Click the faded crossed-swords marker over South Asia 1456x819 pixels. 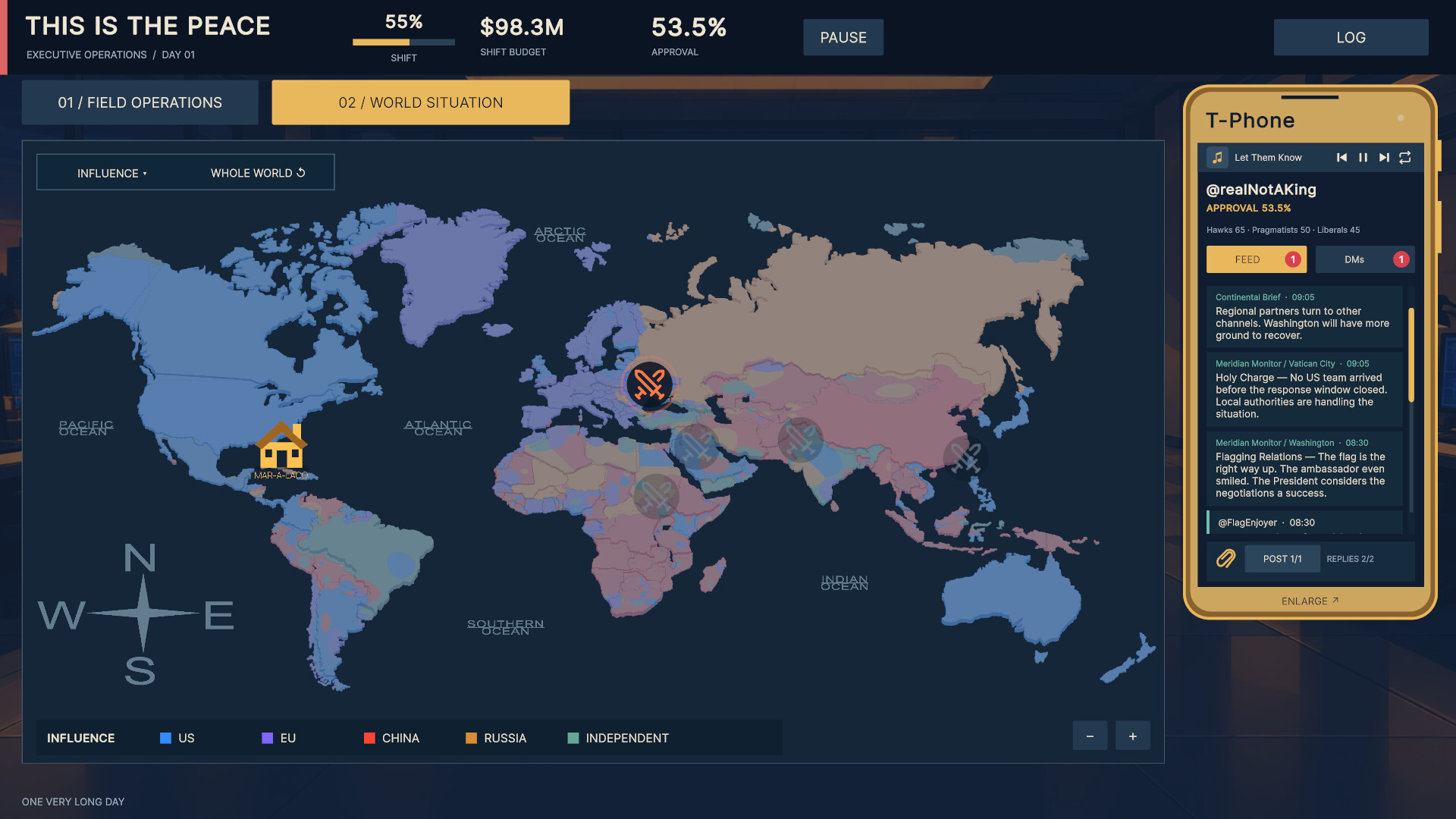800,440
